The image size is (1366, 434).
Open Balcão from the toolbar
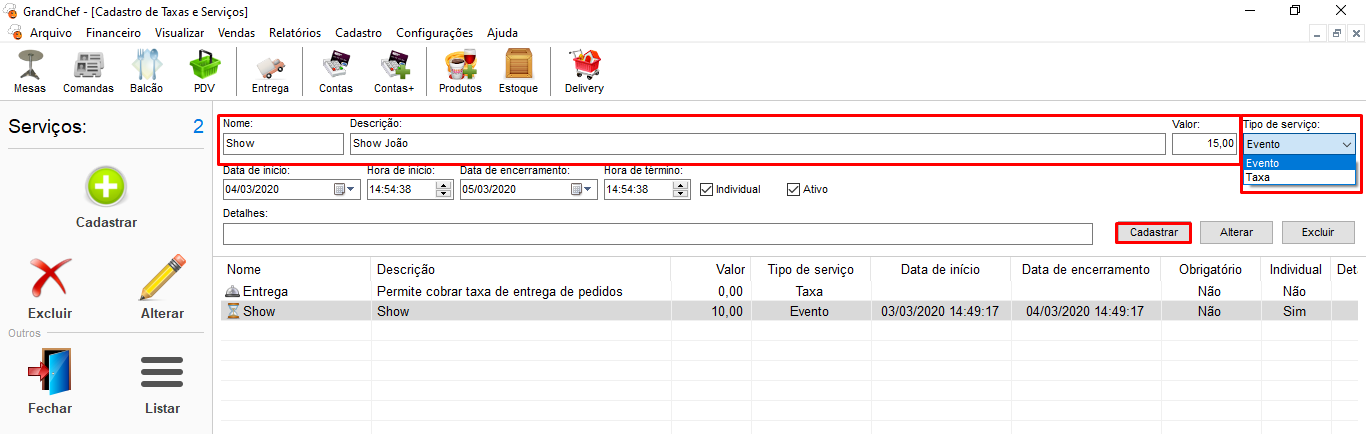(x=146, y=70)
